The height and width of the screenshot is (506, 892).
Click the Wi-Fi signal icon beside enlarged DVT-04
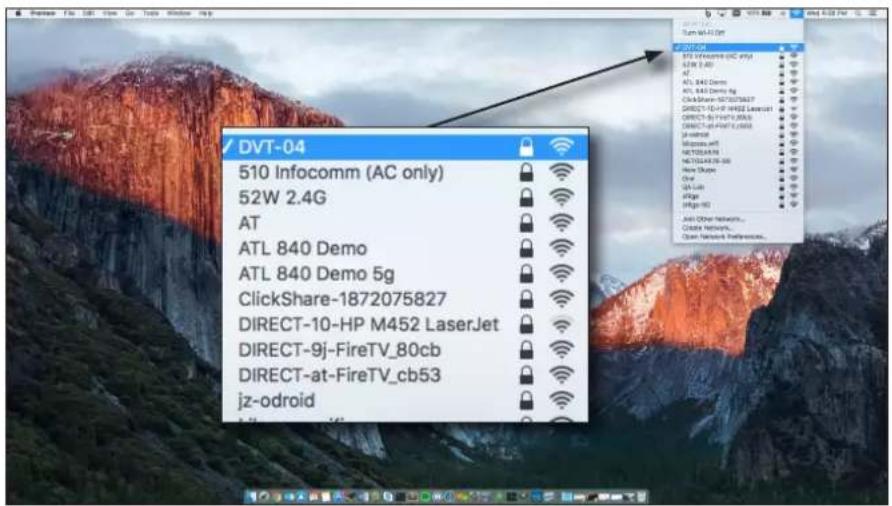coord(561,147)
